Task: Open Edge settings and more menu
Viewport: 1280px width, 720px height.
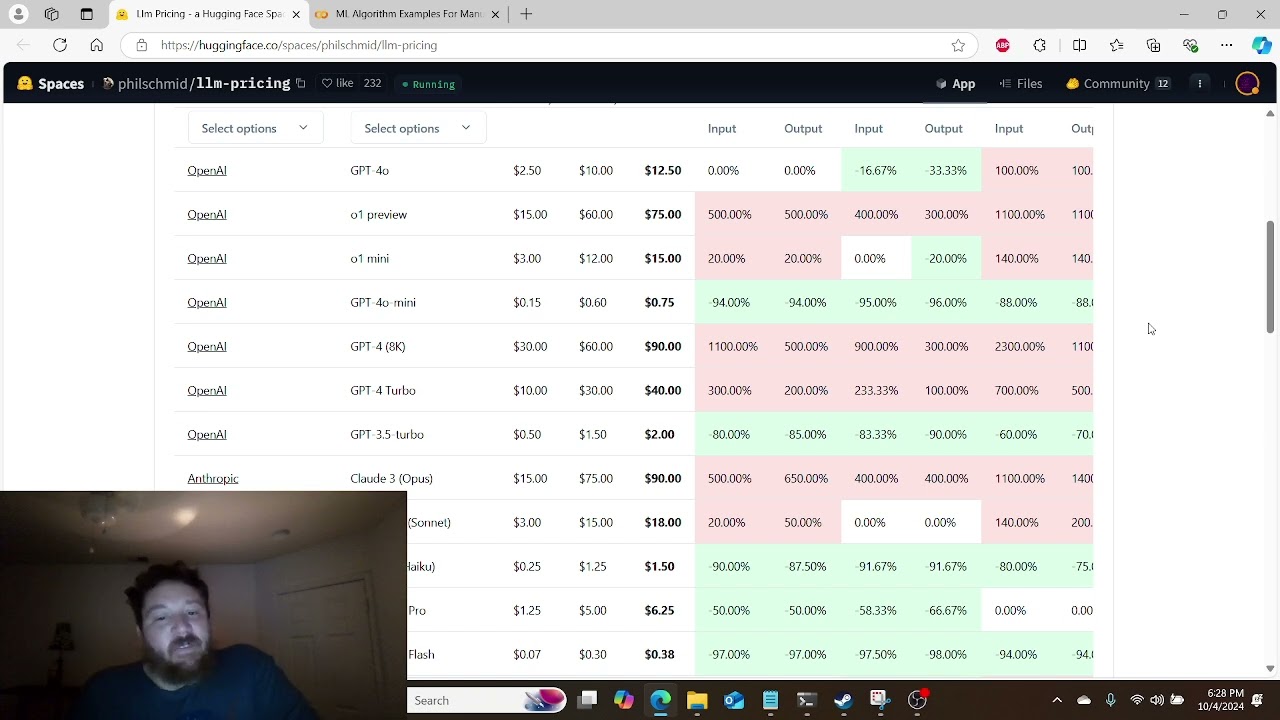Action: [x=1227, y=45]
